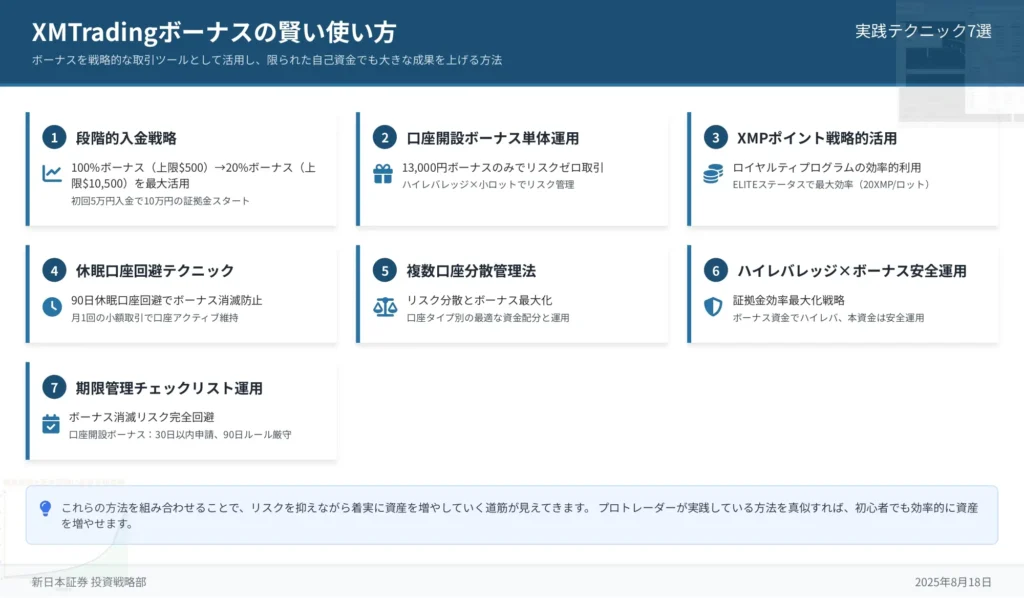1024x598 pixels.
Task: Click the line '口座タイプ別の最適な資金配分と運用'
Action: [x=488, y=318]
